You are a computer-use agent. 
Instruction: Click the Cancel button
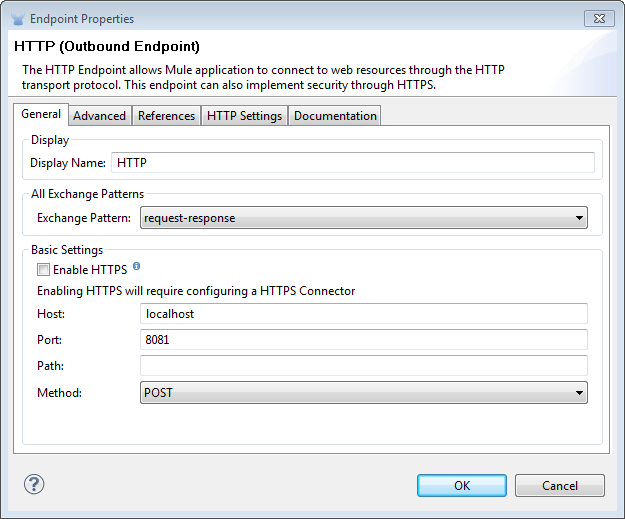(560, 486)
